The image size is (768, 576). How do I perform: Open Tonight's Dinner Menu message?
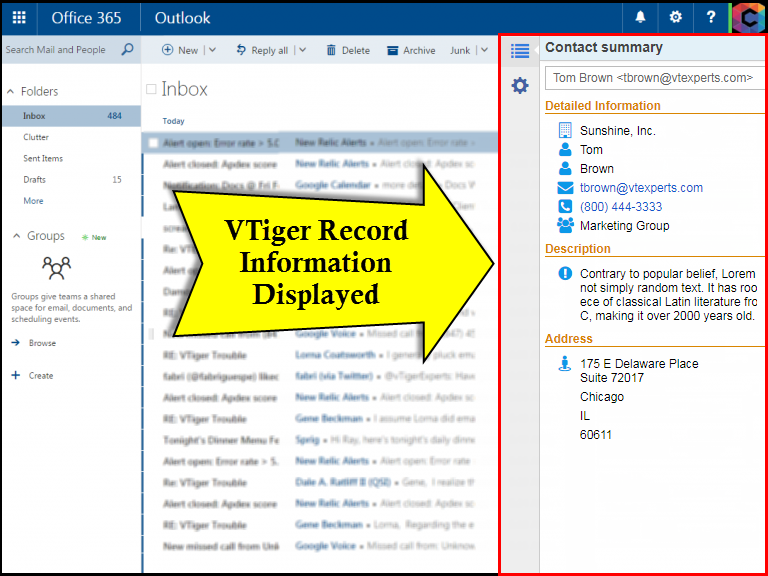319,440
